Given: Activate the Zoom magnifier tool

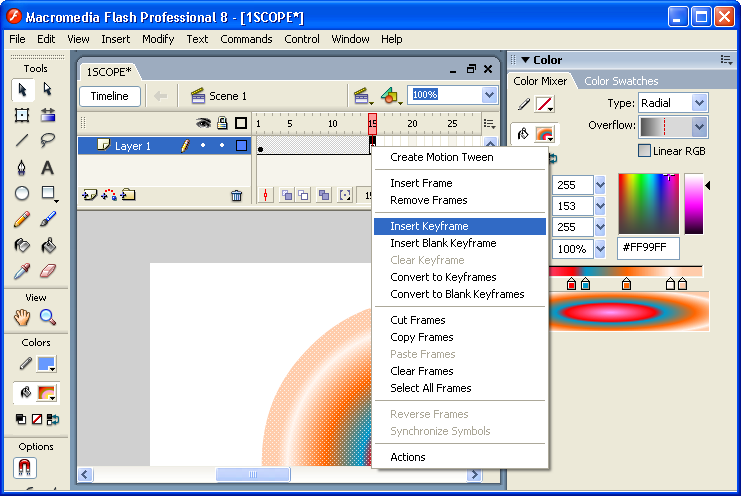Looking at the screenshot, I should 47,317.
